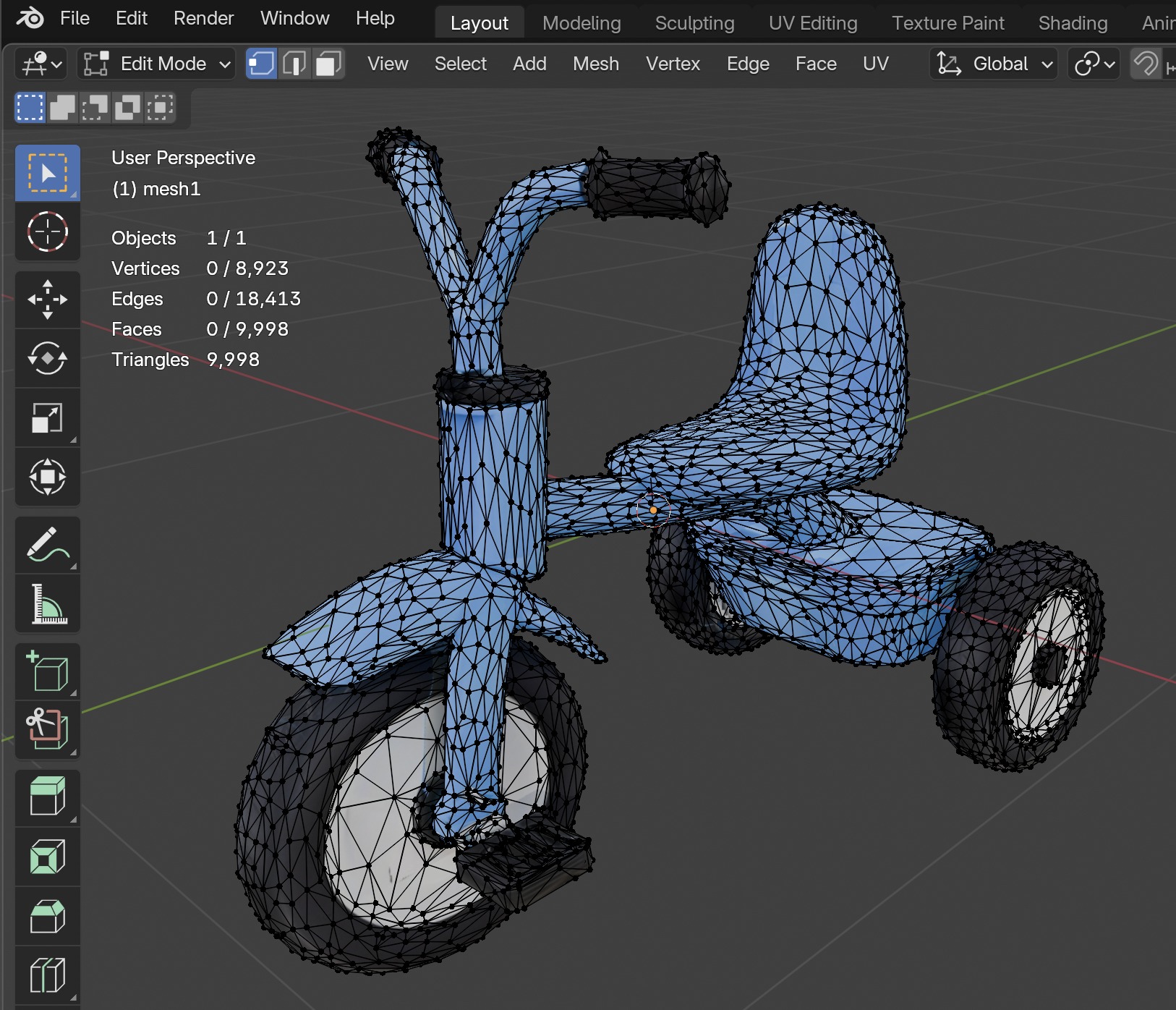Choose intersect selection mode
The image size is (1176, 1010).
[x=160, y=108]
